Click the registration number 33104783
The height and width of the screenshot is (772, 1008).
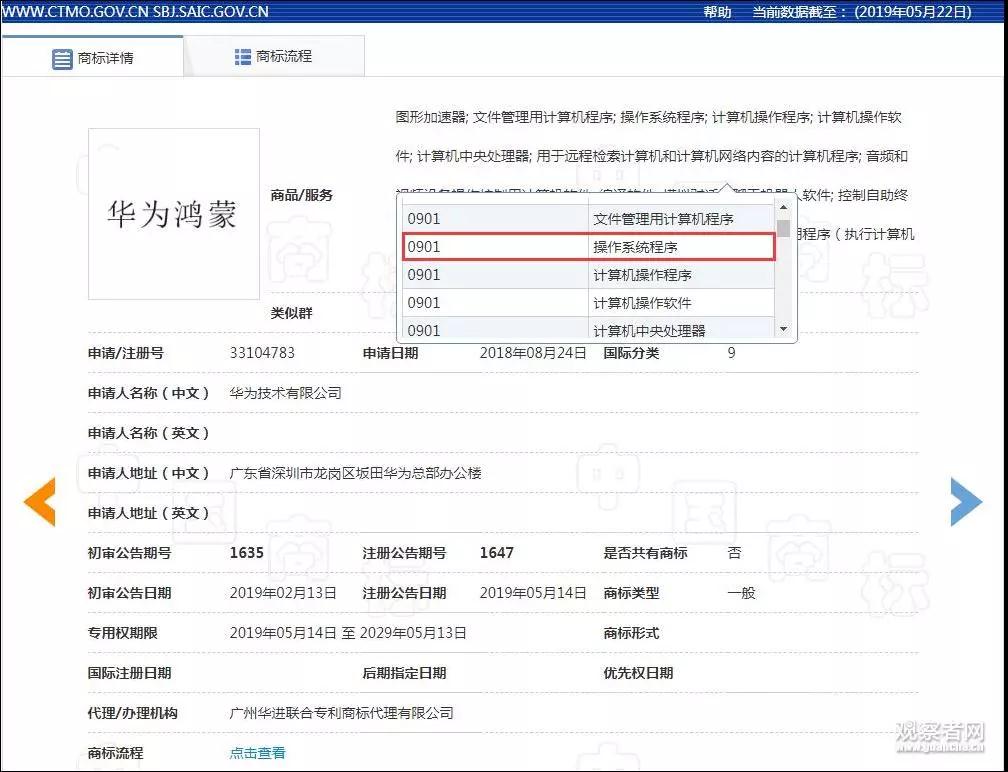tap(262, 353)
